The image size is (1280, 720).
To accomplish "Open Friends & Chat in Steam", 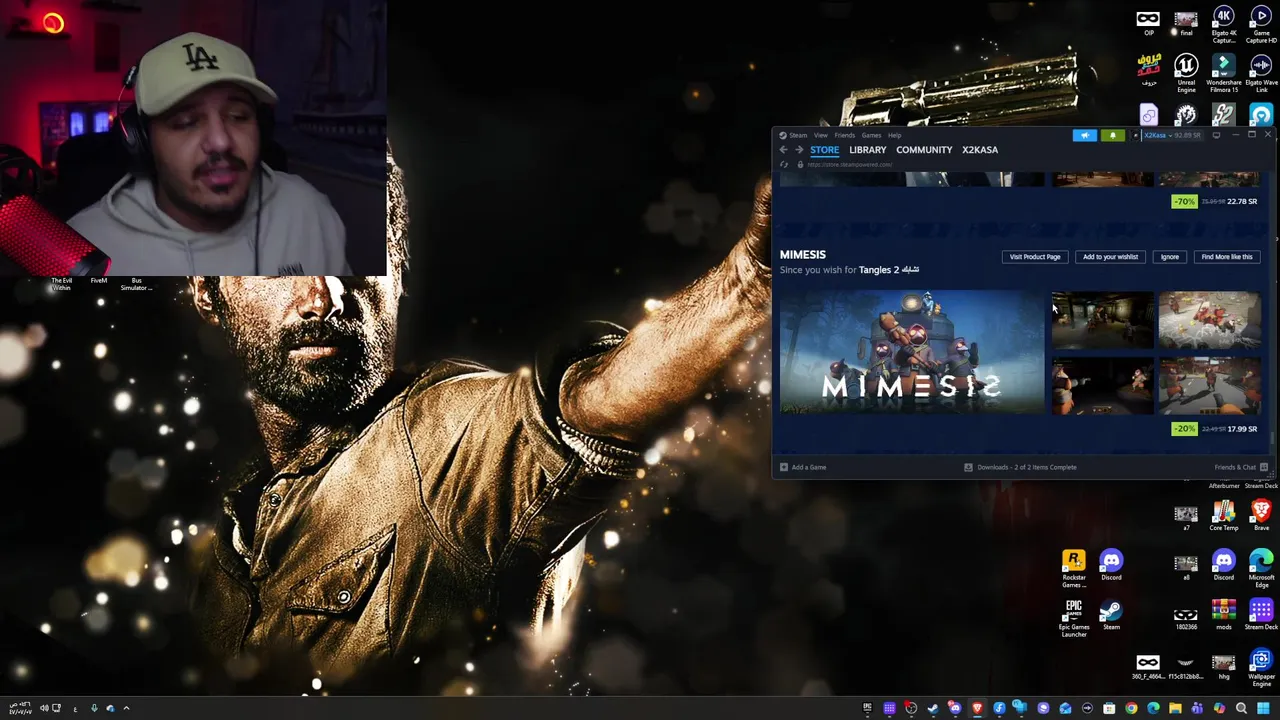I will point(1241,467).
